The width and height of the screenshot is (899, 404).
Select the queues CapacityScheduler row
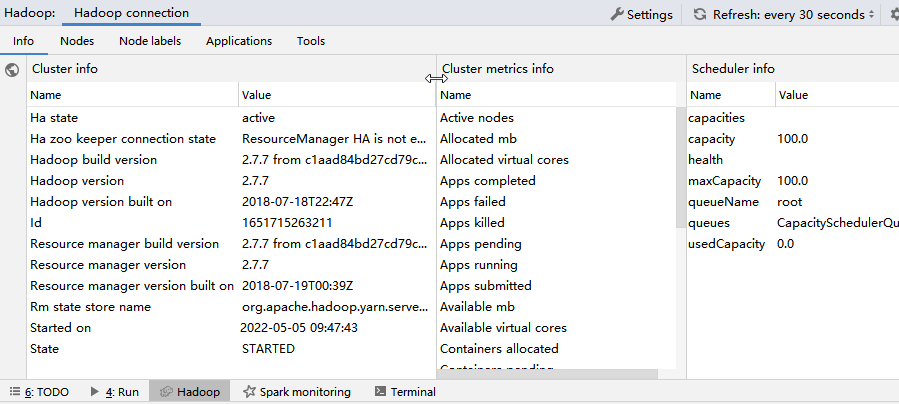click(x=793, y=223)
